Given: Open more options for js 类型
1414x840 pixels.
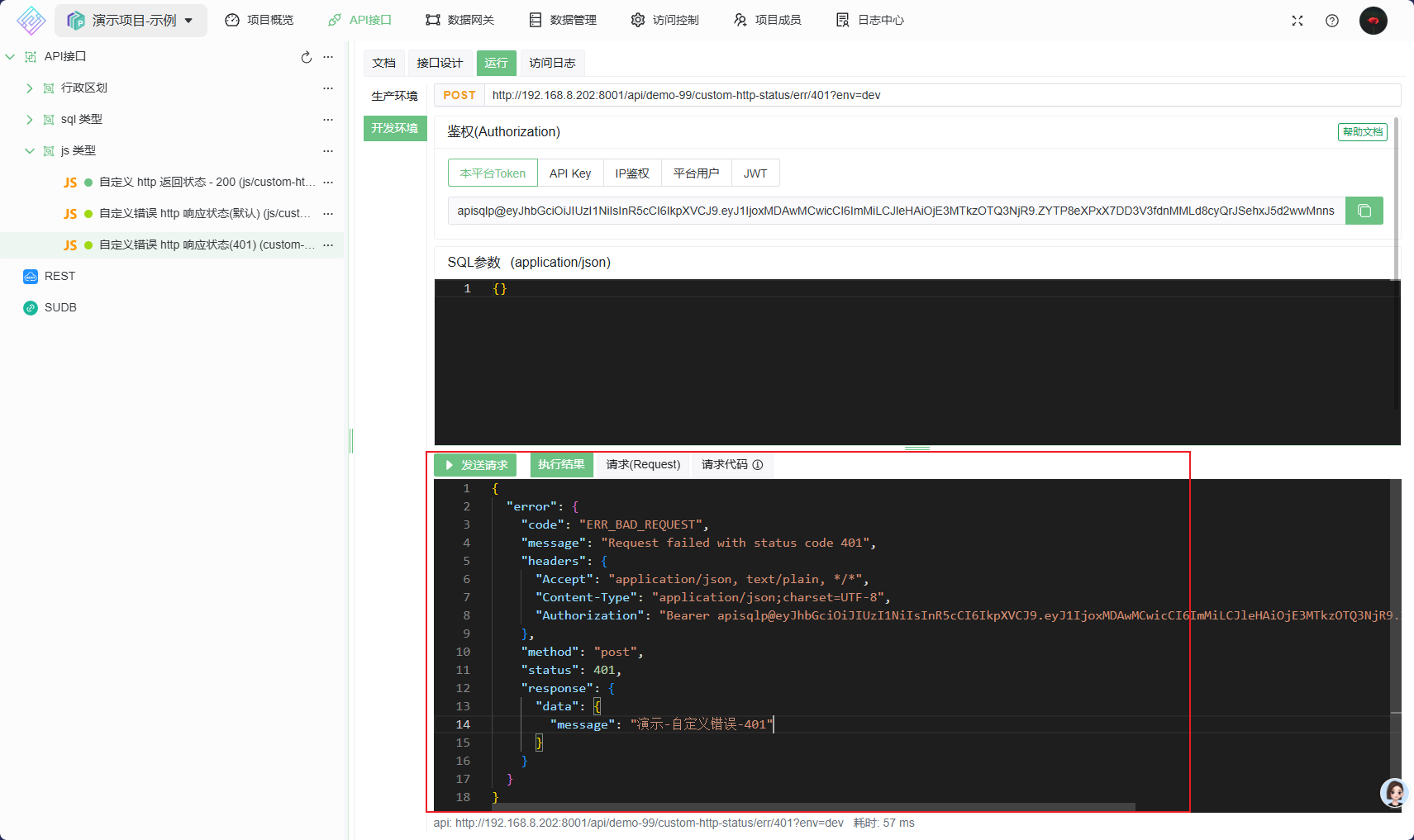Looking at the screenshot, I should (328, 151).
